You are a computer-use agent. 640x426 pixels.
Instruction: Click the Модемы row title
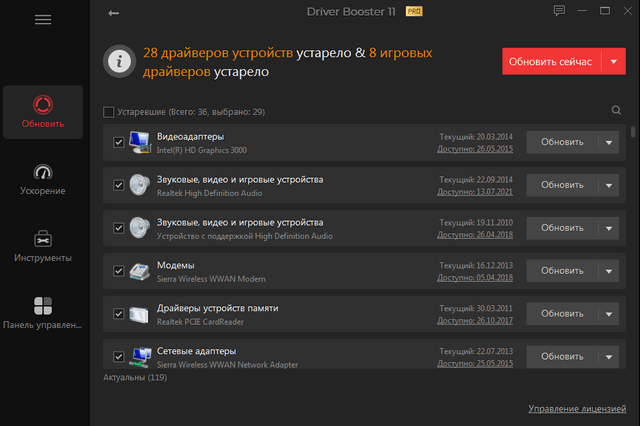pyautogui.click(x=176, y=265)
